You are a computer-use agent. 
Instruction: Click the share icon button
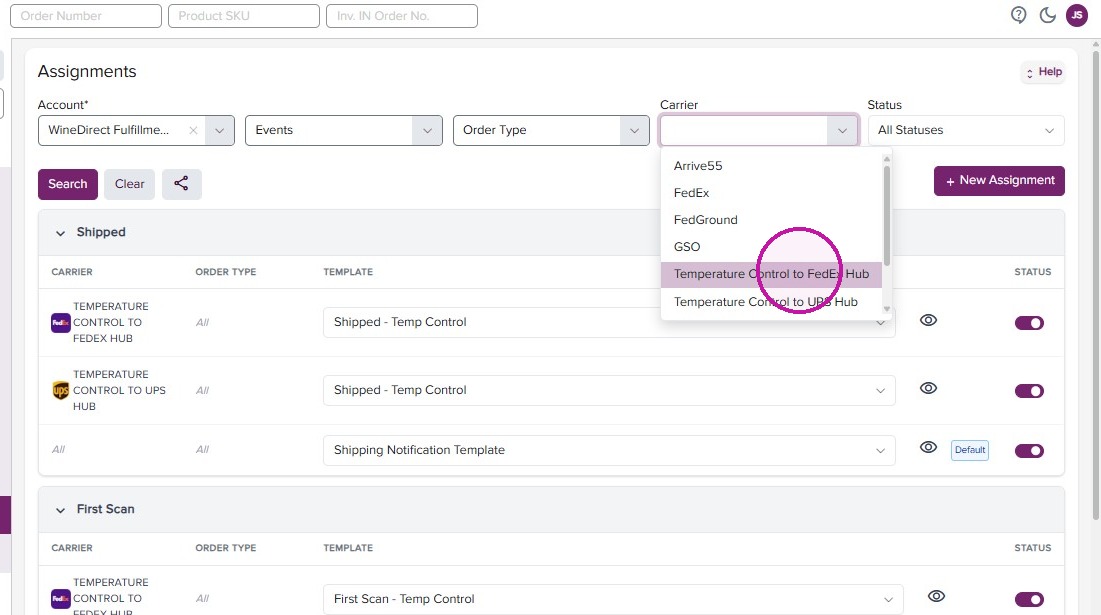[181, 184]
